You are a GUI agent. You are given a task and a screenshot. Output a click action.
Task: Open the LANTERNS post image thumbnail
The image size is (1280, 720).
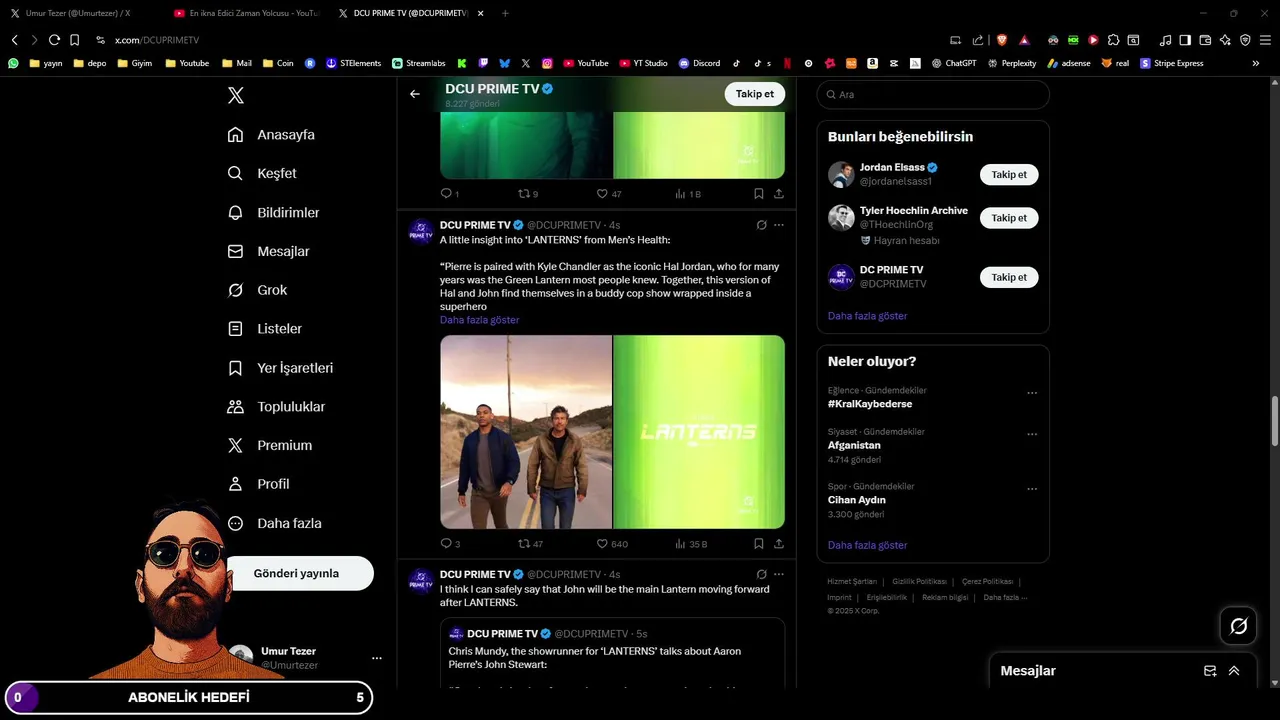point(698,432)
